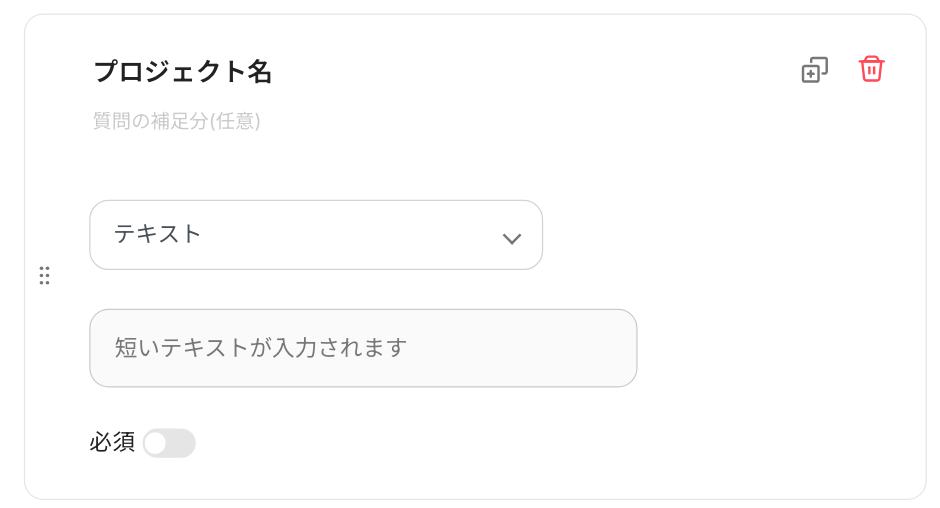Focus the optional supplementary description placeholder
The image size is (940, 508).
coord(177,121)
